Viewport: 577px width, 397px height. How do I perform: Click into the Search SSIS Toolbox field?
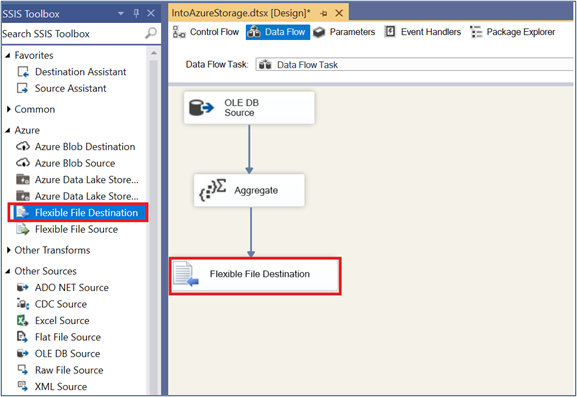pyautogui.click(x=73, y=33)
